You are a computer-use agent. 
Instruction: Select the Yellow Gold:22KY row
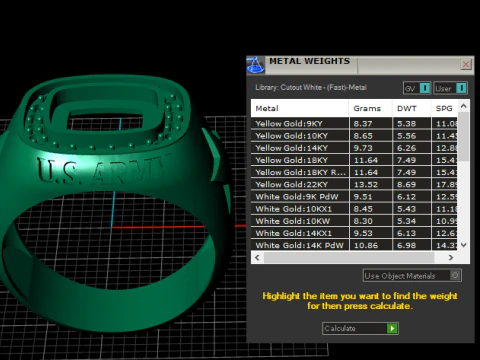(x=354, y=185)
